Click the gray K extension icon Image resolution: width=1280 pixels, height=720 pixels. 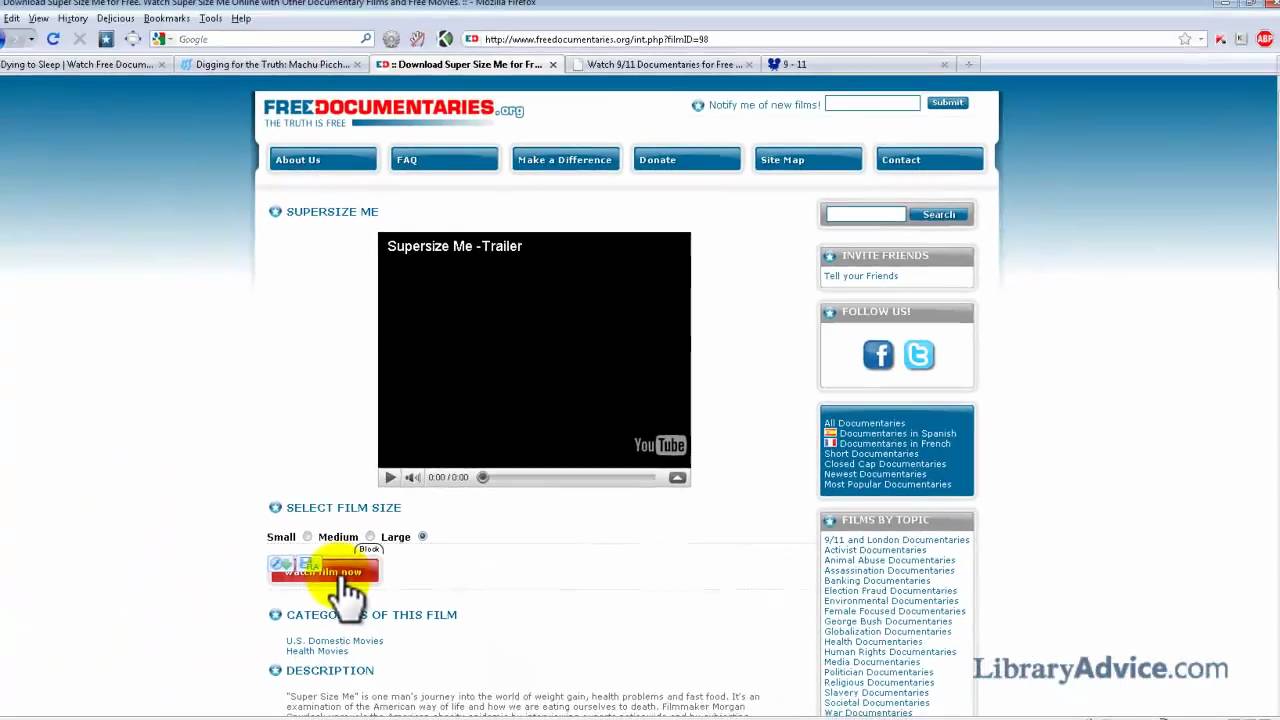coord(1242,39)
